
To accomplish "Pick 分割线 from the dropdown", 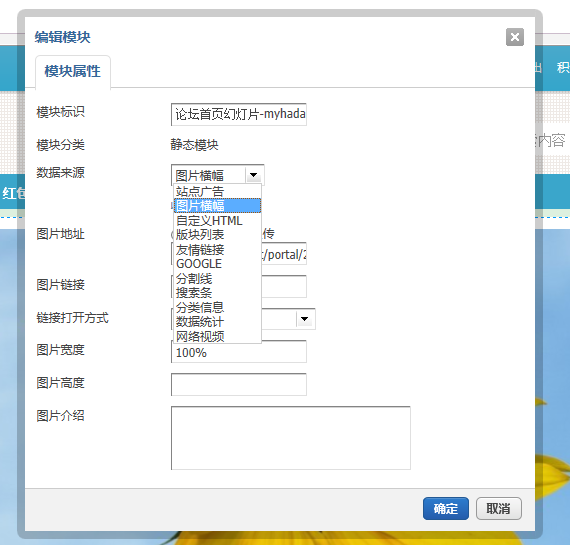I will point(217,279).
